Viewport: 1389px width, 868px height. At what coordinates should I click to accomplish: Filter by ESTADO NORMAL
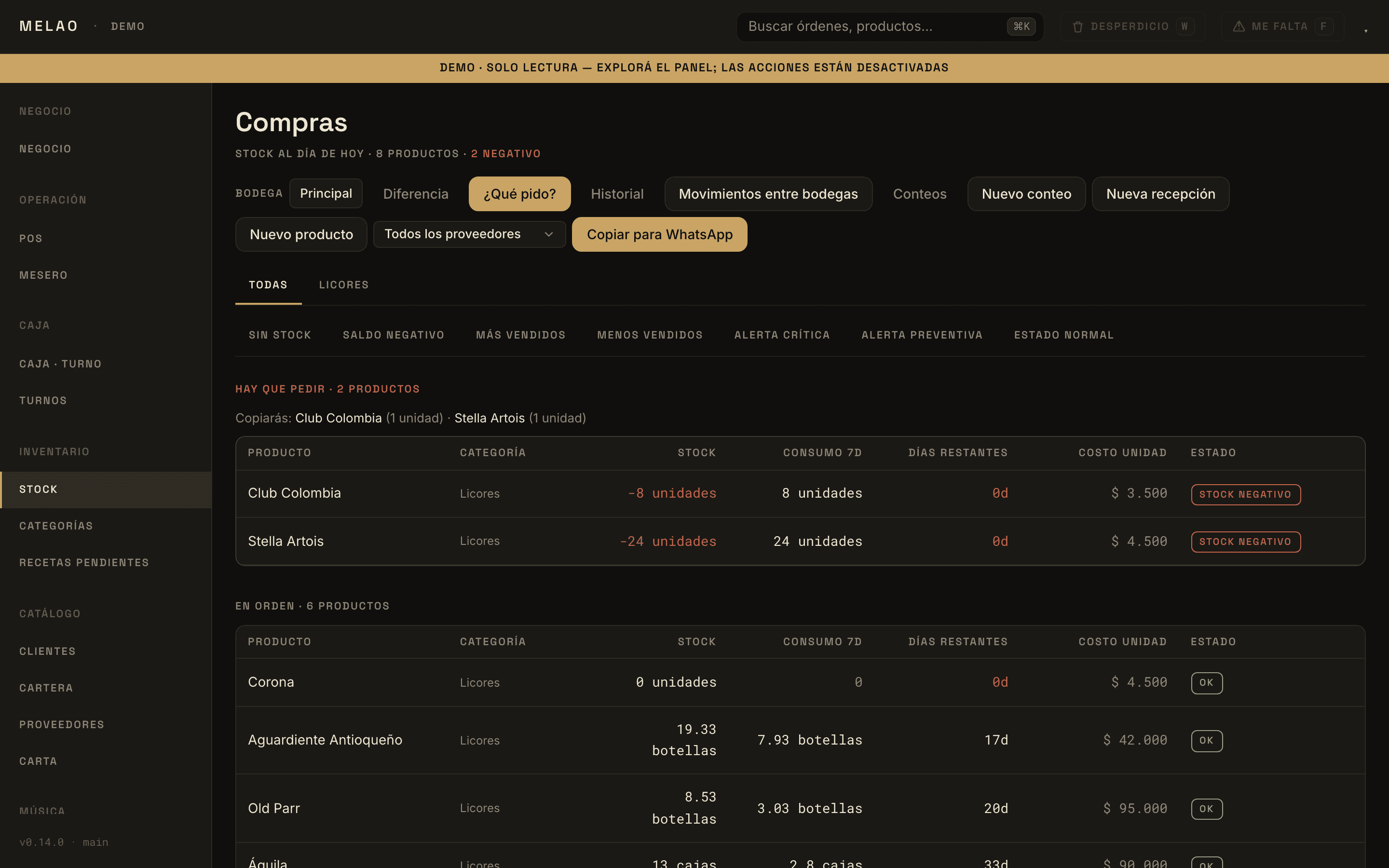(1063, 335)
